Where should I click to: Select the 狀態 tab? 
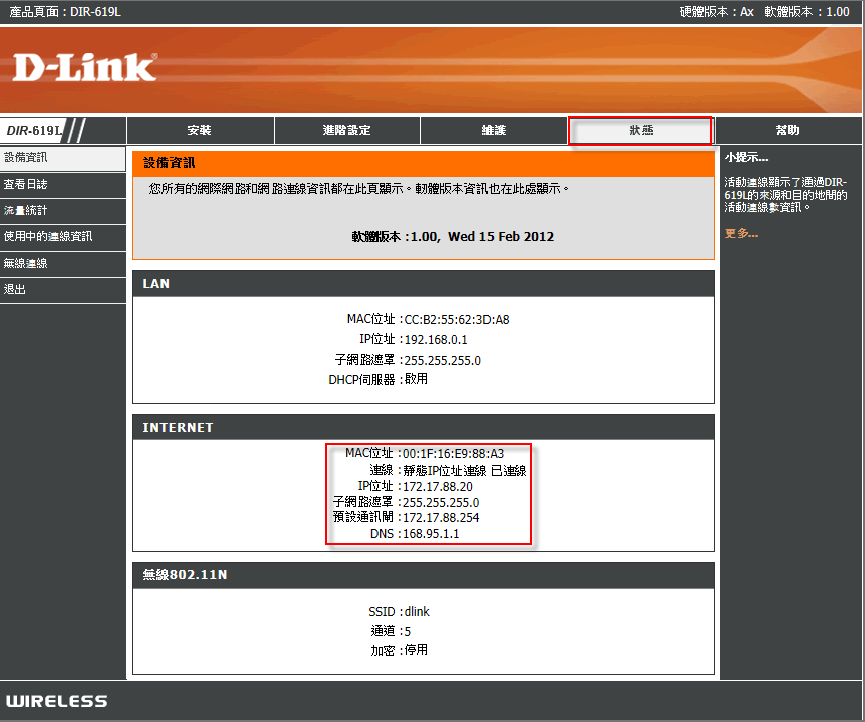tap(641, 130)
